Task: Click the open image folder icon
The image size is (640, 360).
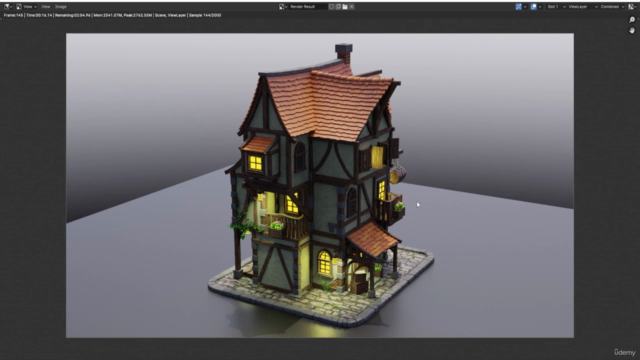Action: pos(345,7)
